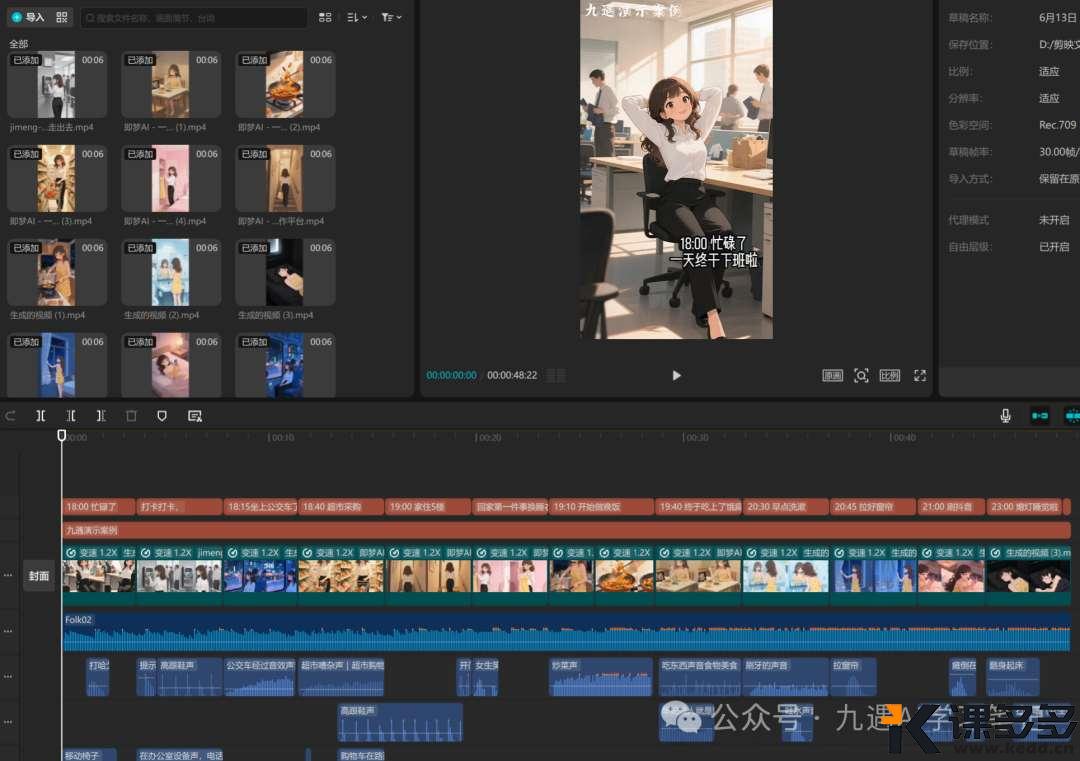The image size is (1080, 761).
Task: Click the split clip icon
Action: 41,416
